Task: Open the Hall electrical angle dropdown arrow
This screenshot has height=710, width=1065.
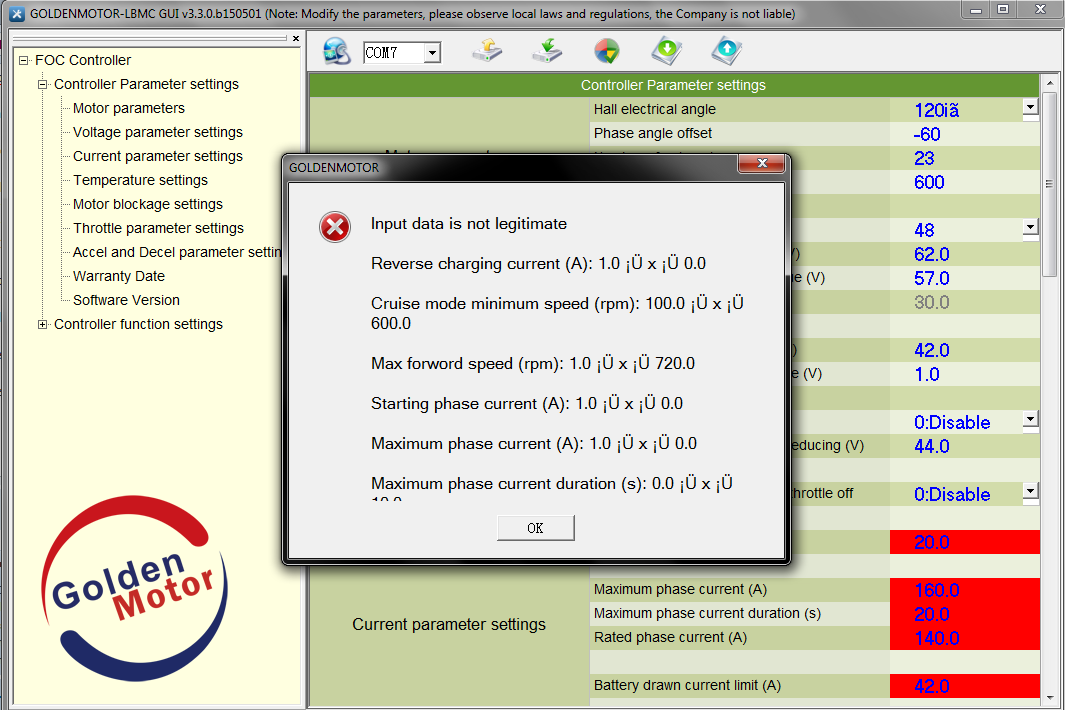Action: (x=1030, y=107)
